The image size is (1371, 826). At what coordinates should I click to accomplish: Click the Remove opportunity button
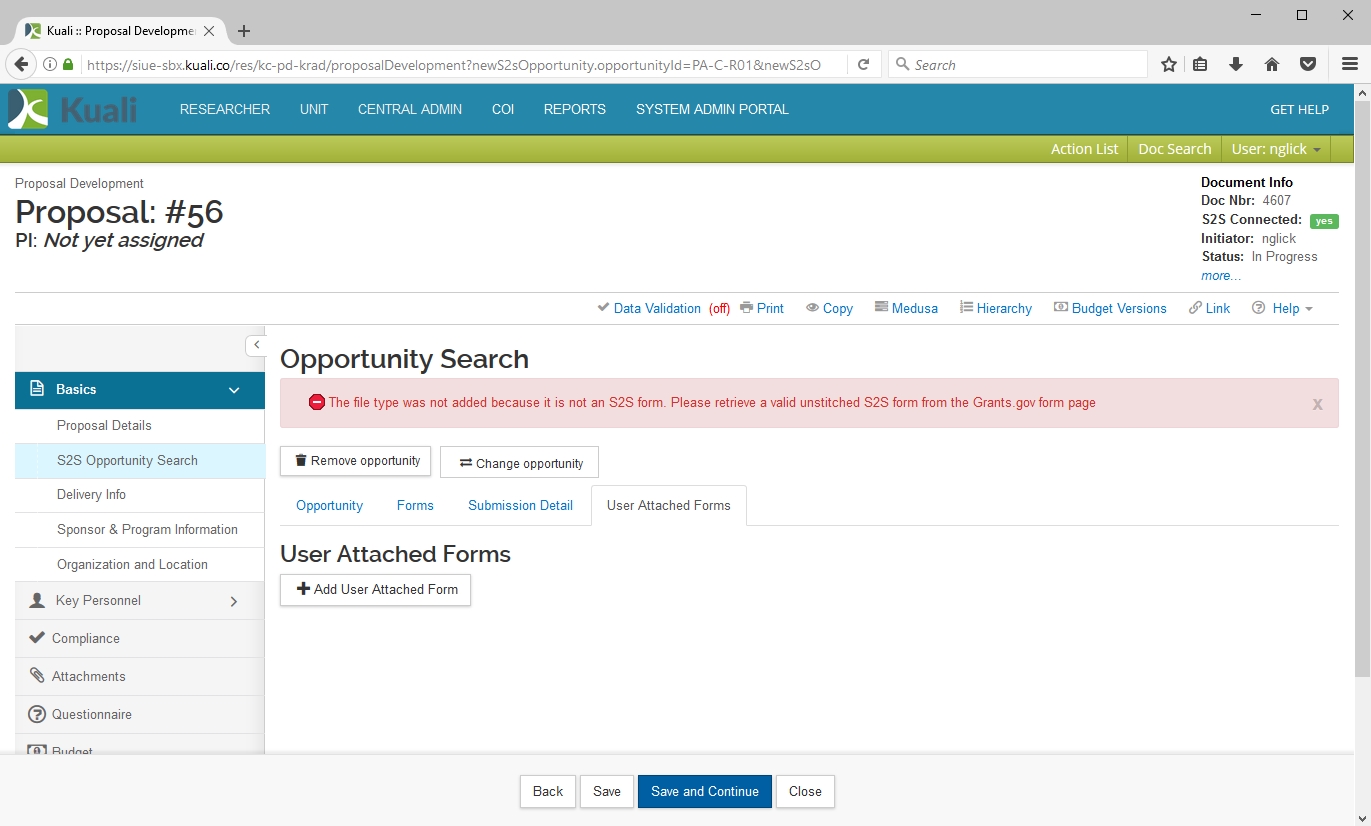pos(355,461)
